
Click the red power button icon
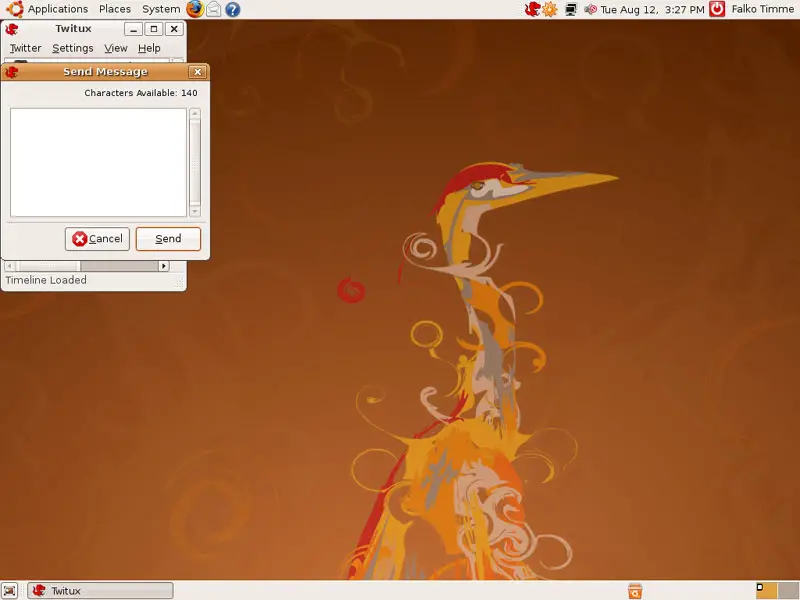pyautogui.click(x=717, y=9)
